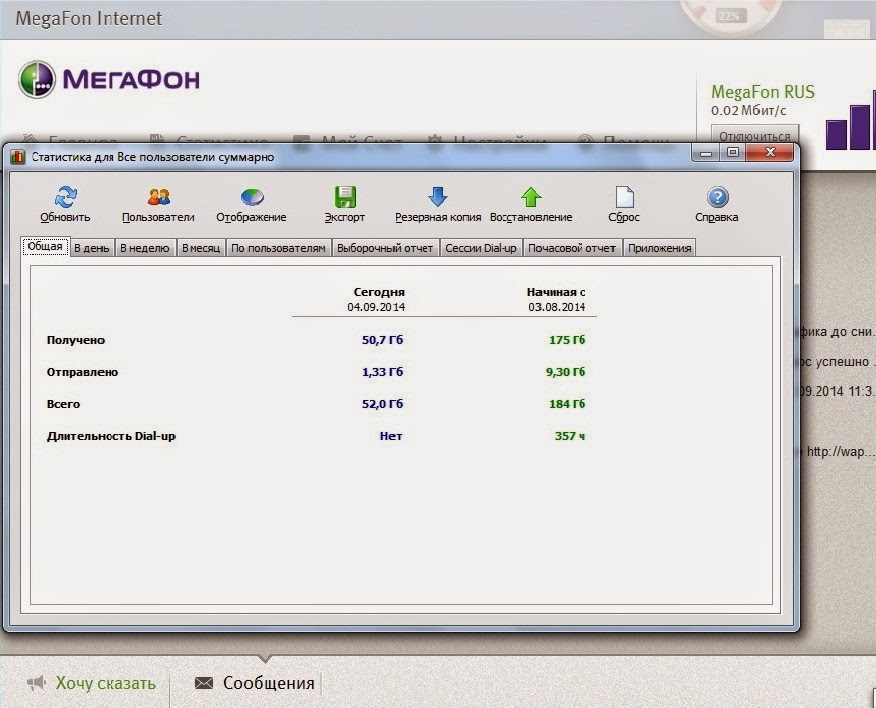The width and height of the screenshot is (876, 708).
Task: Switch to the Общая tab
Action: (45, 246)
